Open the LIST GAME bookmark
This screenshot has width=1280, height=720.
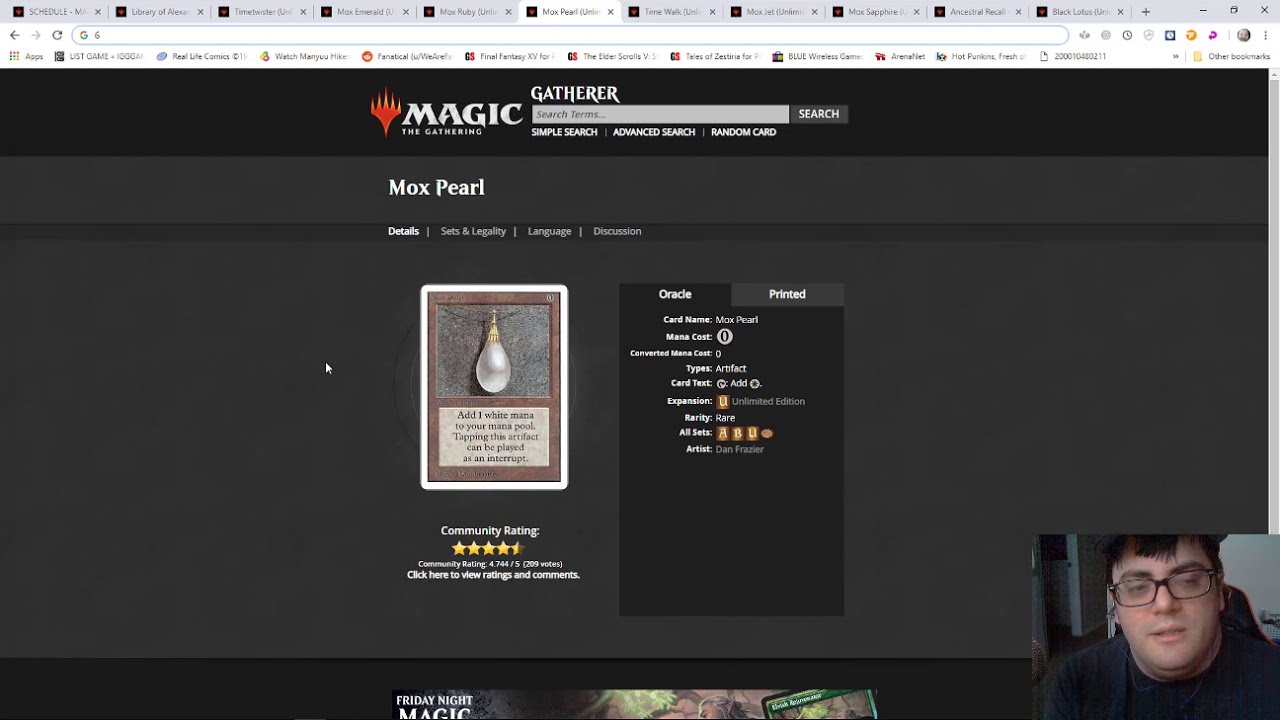(x=99, y=56)
